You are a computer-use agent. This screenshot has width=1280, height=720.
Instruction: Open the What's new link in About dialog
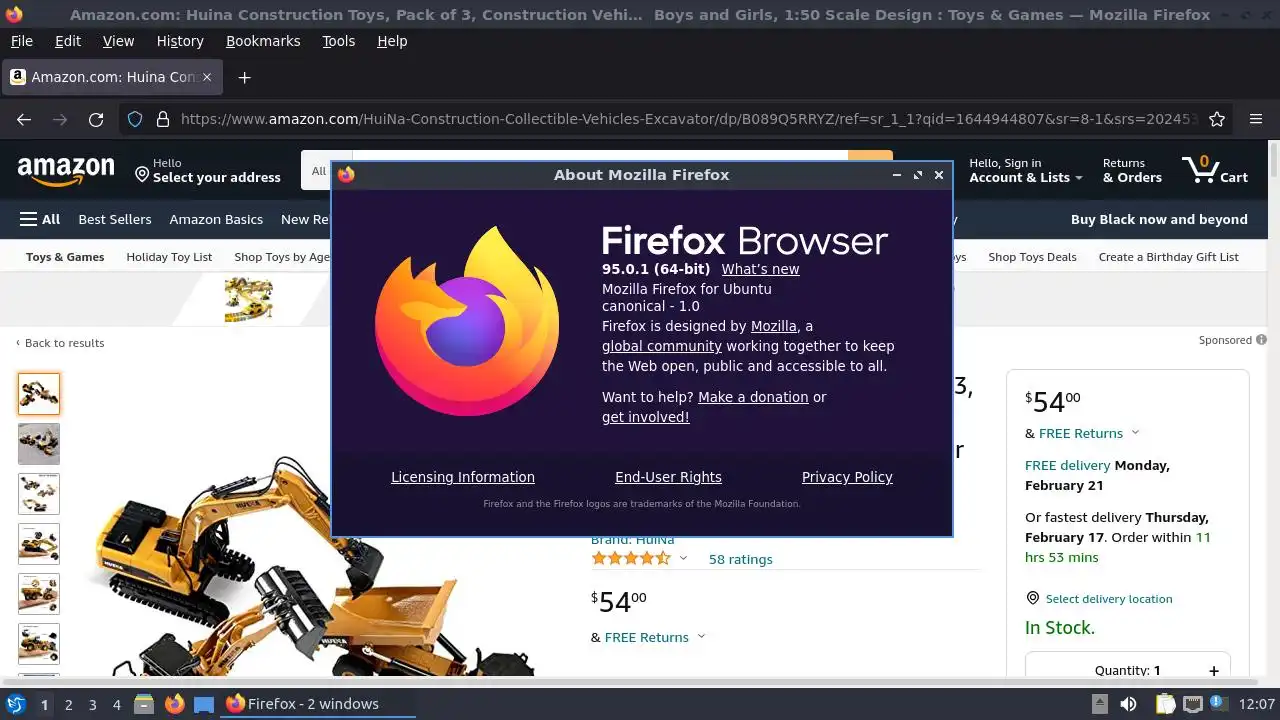[760, 269]
